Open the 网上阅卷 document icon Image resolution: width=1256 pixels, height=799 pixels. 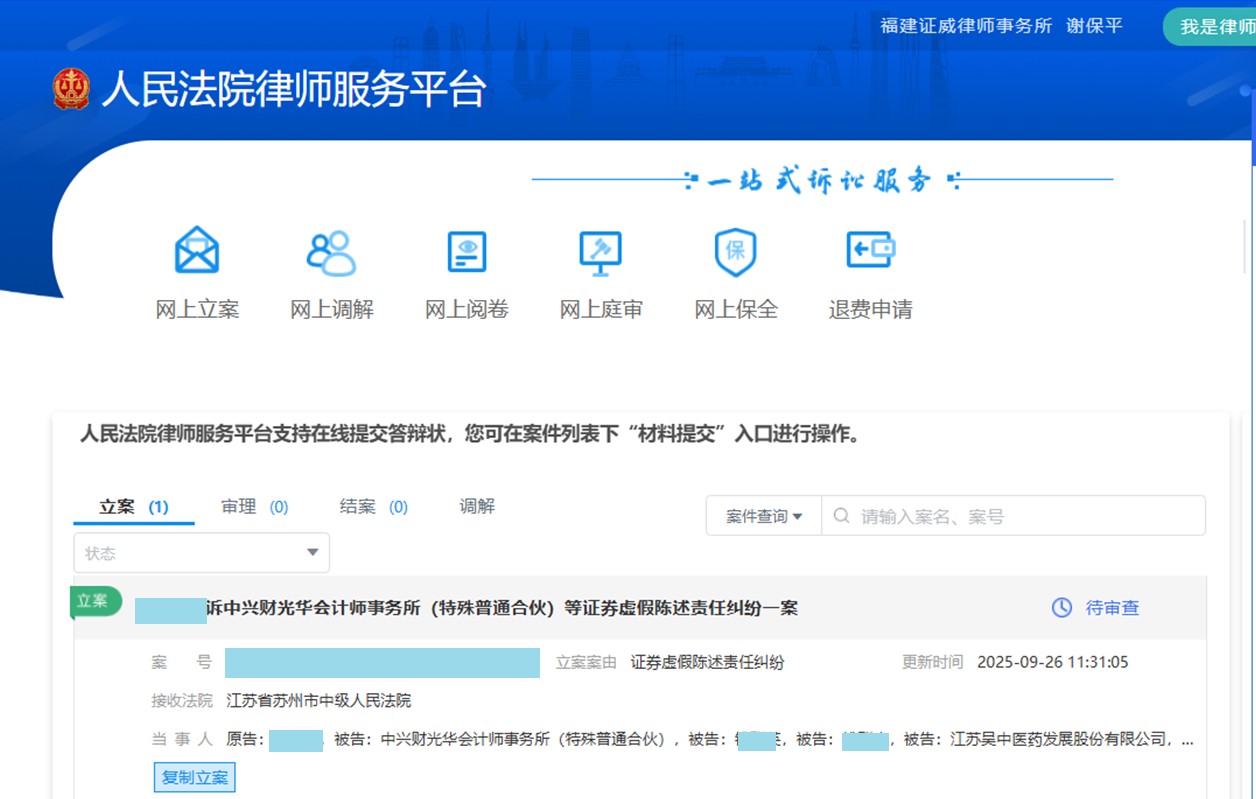click(467, 252)
